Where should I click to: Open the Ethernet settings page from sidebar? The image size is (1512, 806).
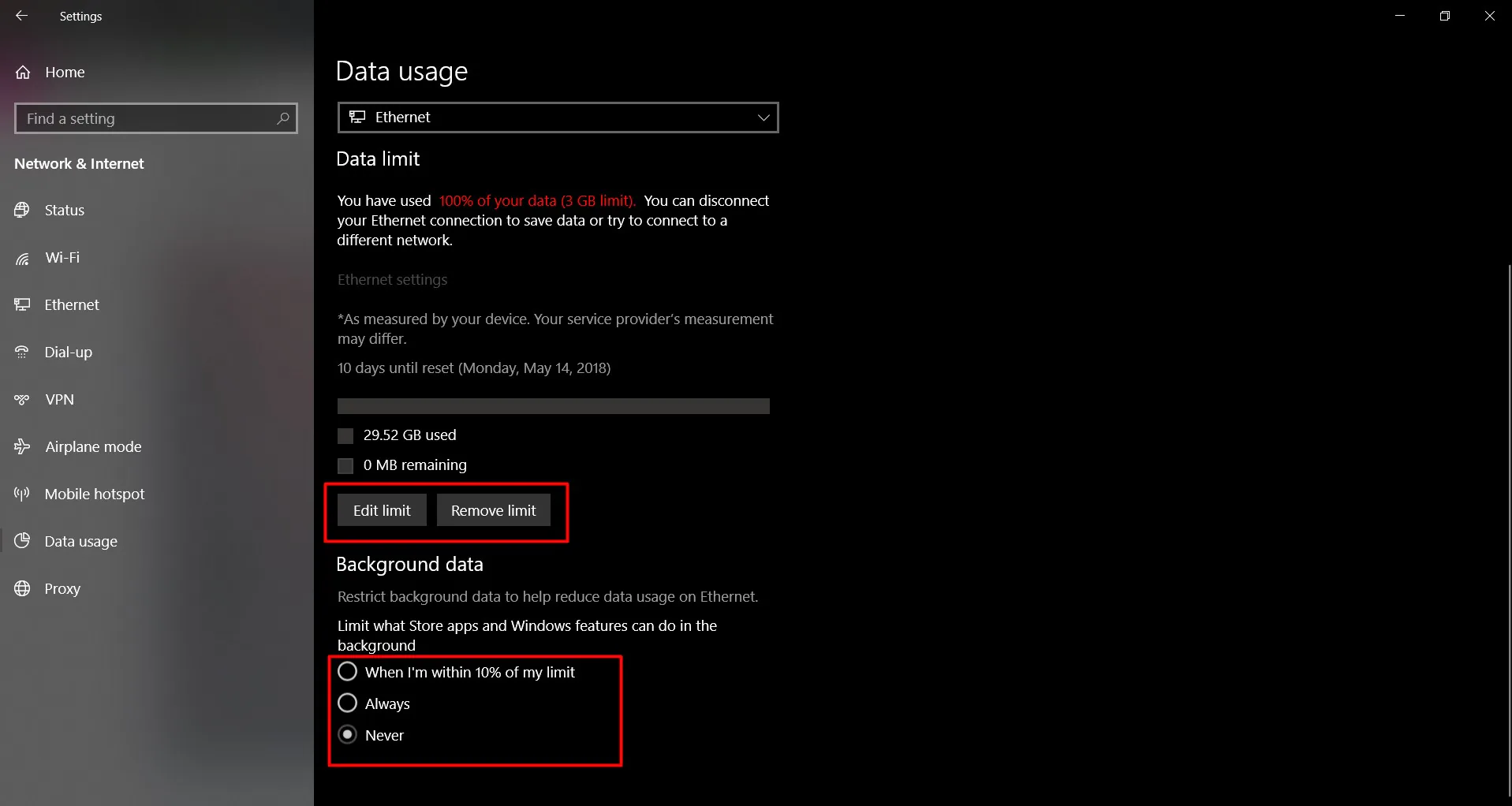tap(157, 304)
